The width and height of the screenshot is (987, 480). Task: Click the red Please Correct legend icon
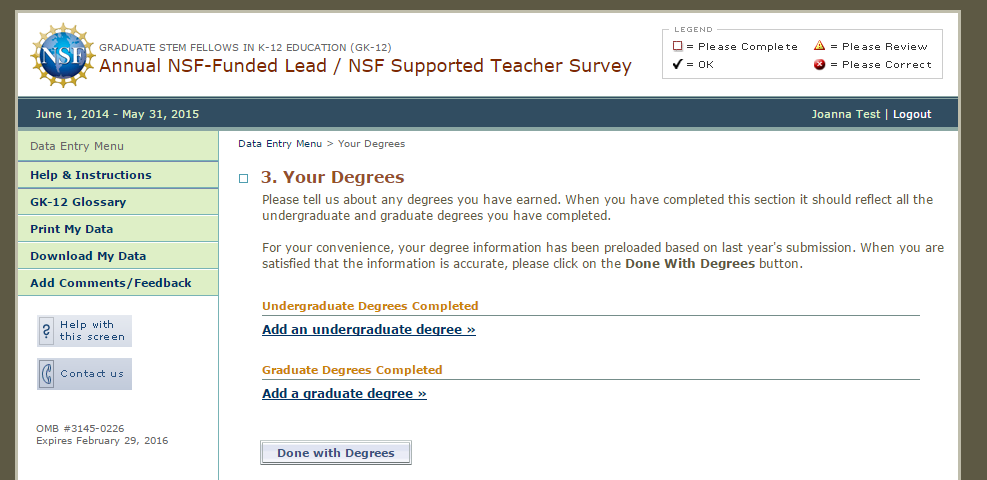[819, 65]
